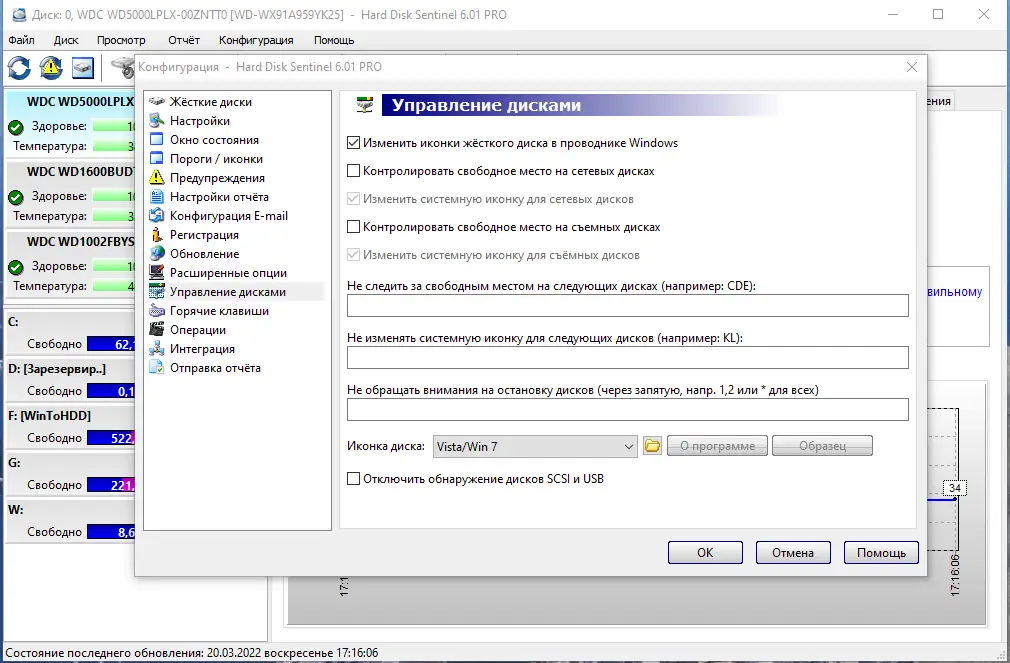This screenshot has width=1010, height=663.
Task: Click the Отмена button
Action: coord(793,553)
